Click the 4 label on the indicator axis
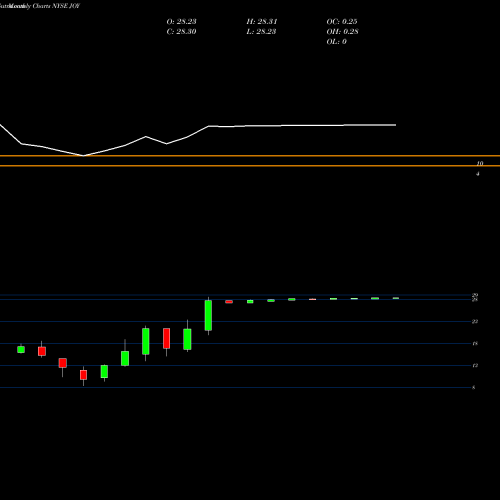The image size is (500, 500). (478, 174)
